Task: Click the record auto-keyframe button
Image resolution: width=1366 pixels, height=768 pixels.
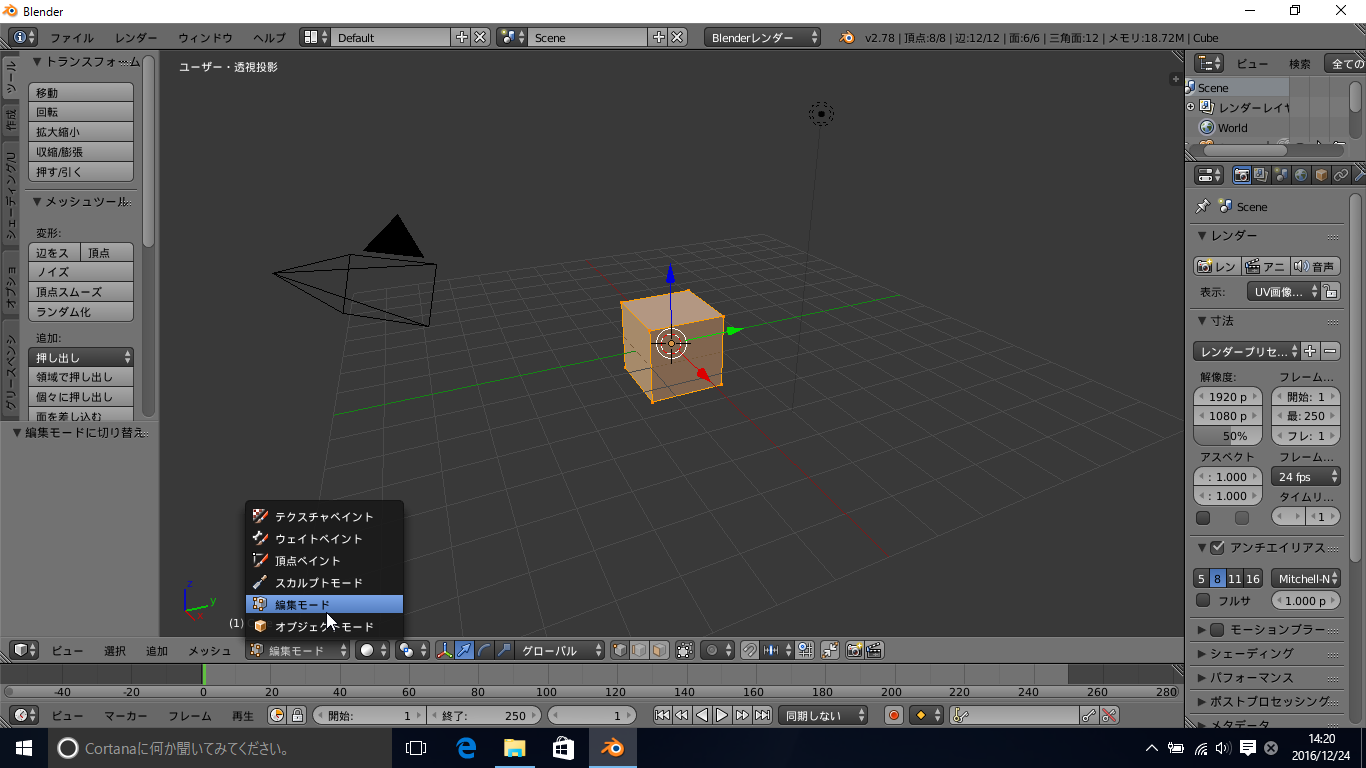Action: (894, 715)
